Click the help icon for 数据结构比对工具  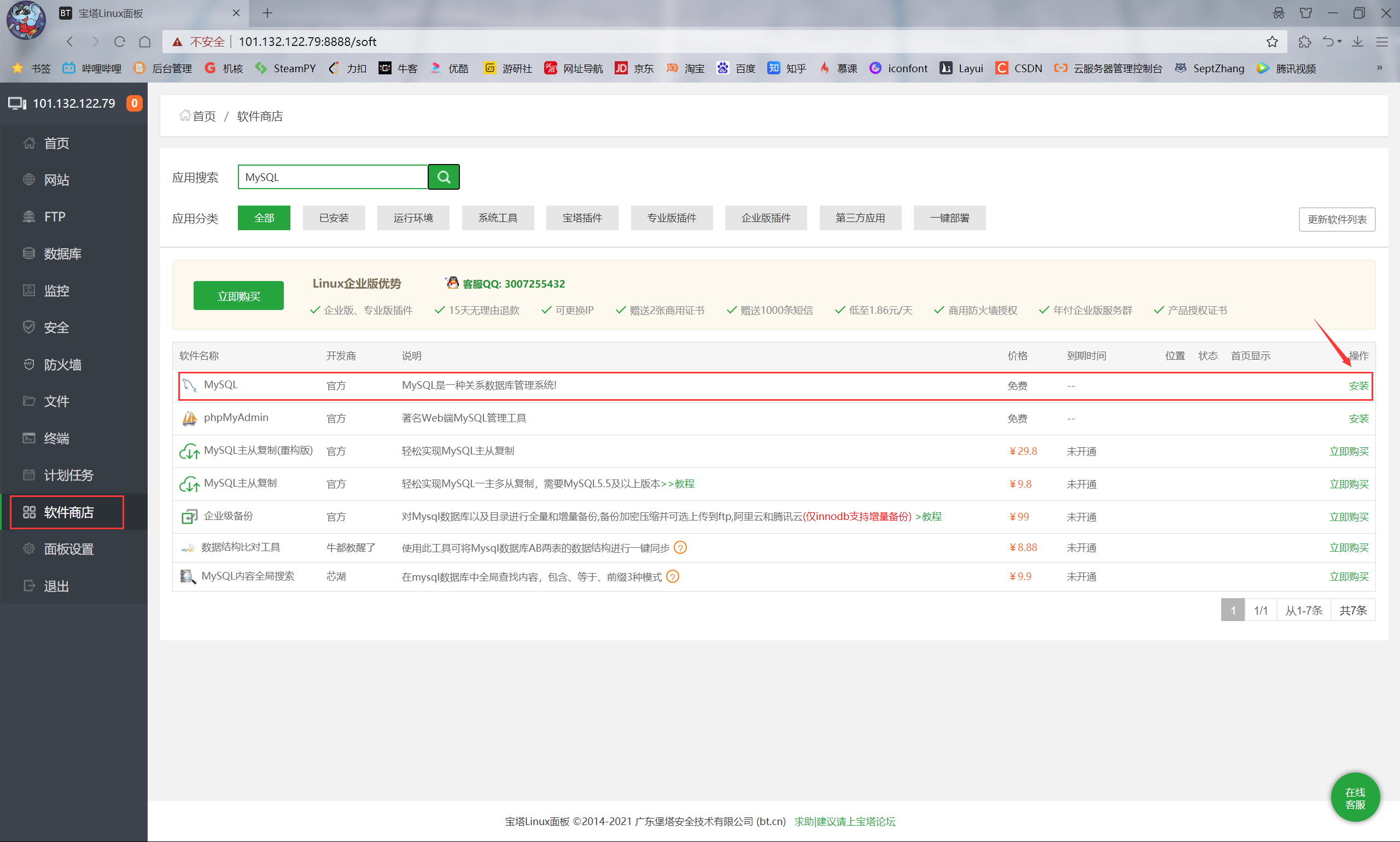pos(680,547)
